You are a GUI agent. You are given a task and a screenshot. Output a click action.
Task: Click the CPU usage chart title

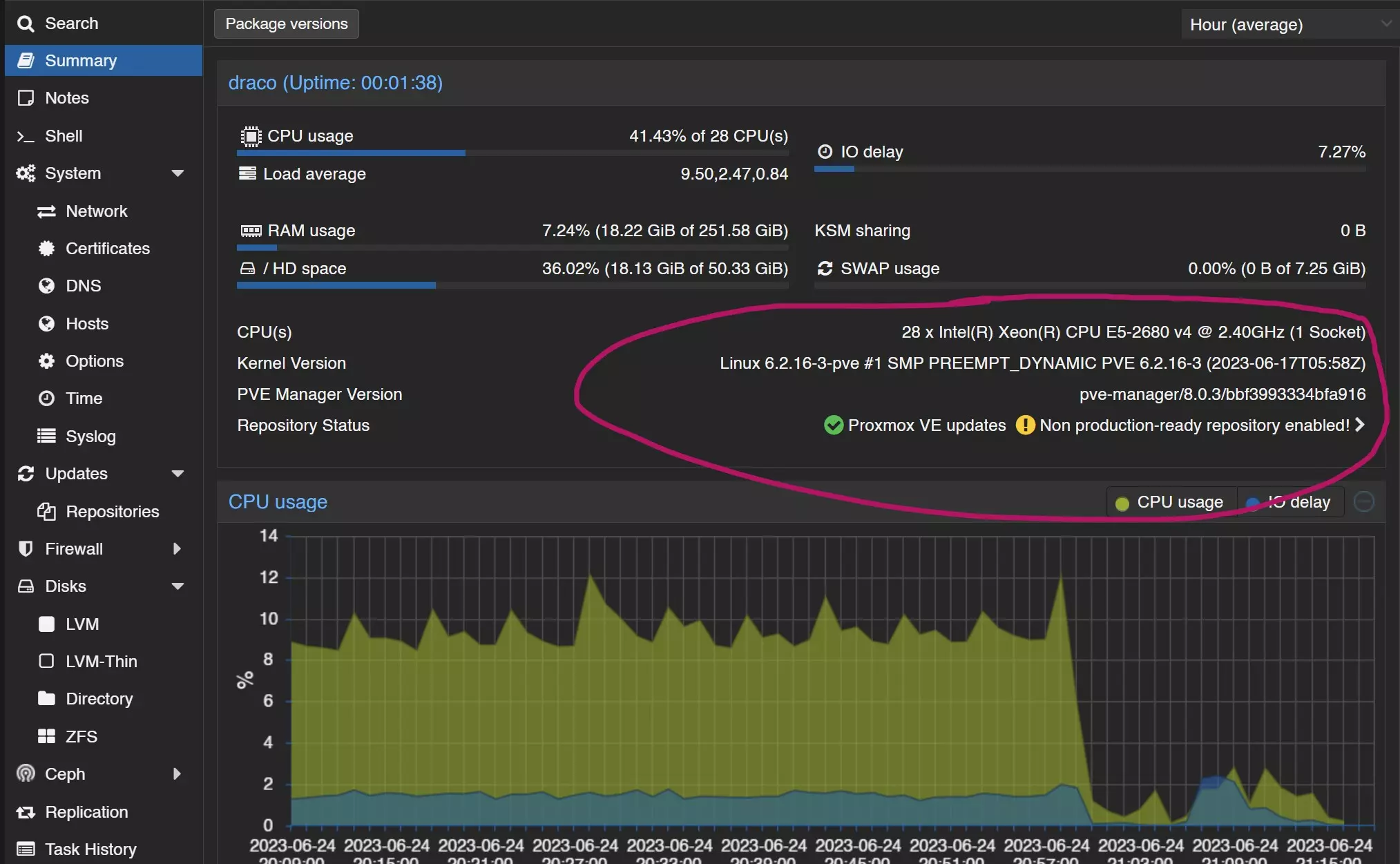(x=278, y=502)
